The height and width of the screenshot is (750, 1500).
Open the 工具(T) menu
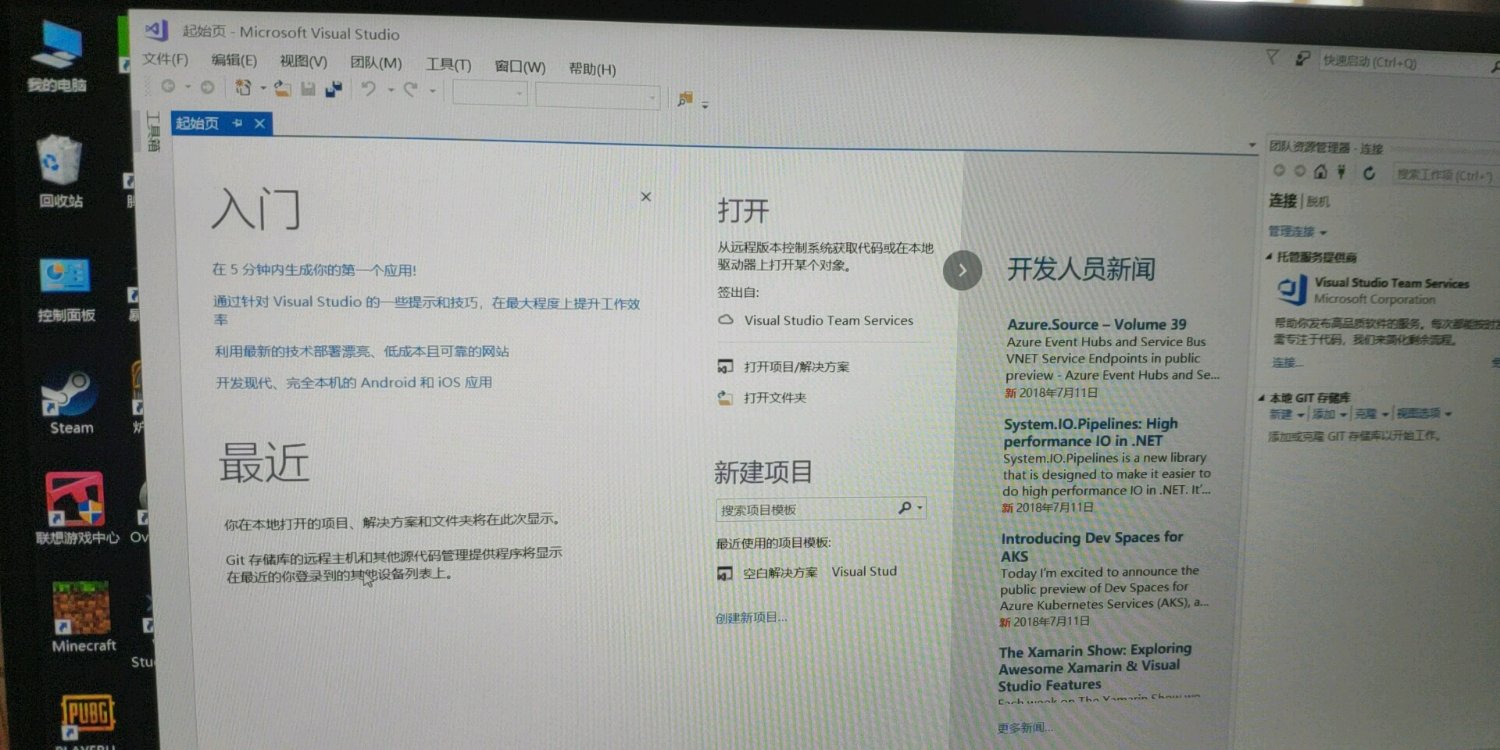coord(449,64)
